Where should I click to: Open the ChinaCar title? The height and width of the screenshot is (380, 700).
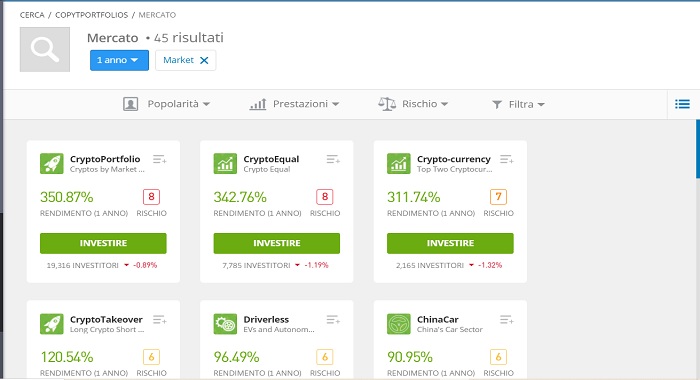coord(438,319)
